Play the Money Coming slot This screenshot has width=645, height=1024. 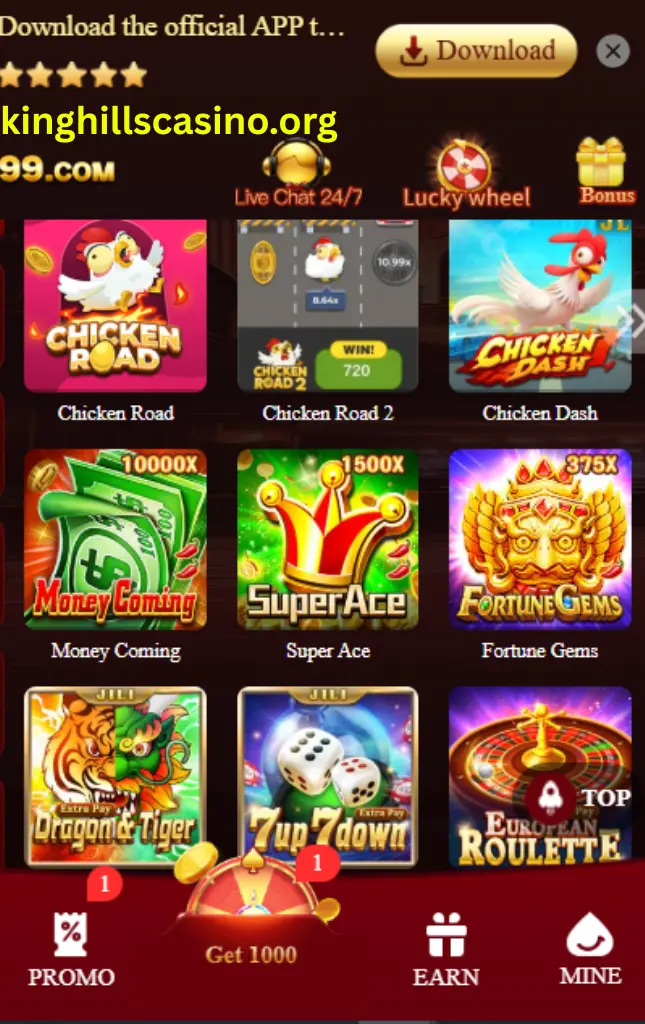tap(115, 539)
